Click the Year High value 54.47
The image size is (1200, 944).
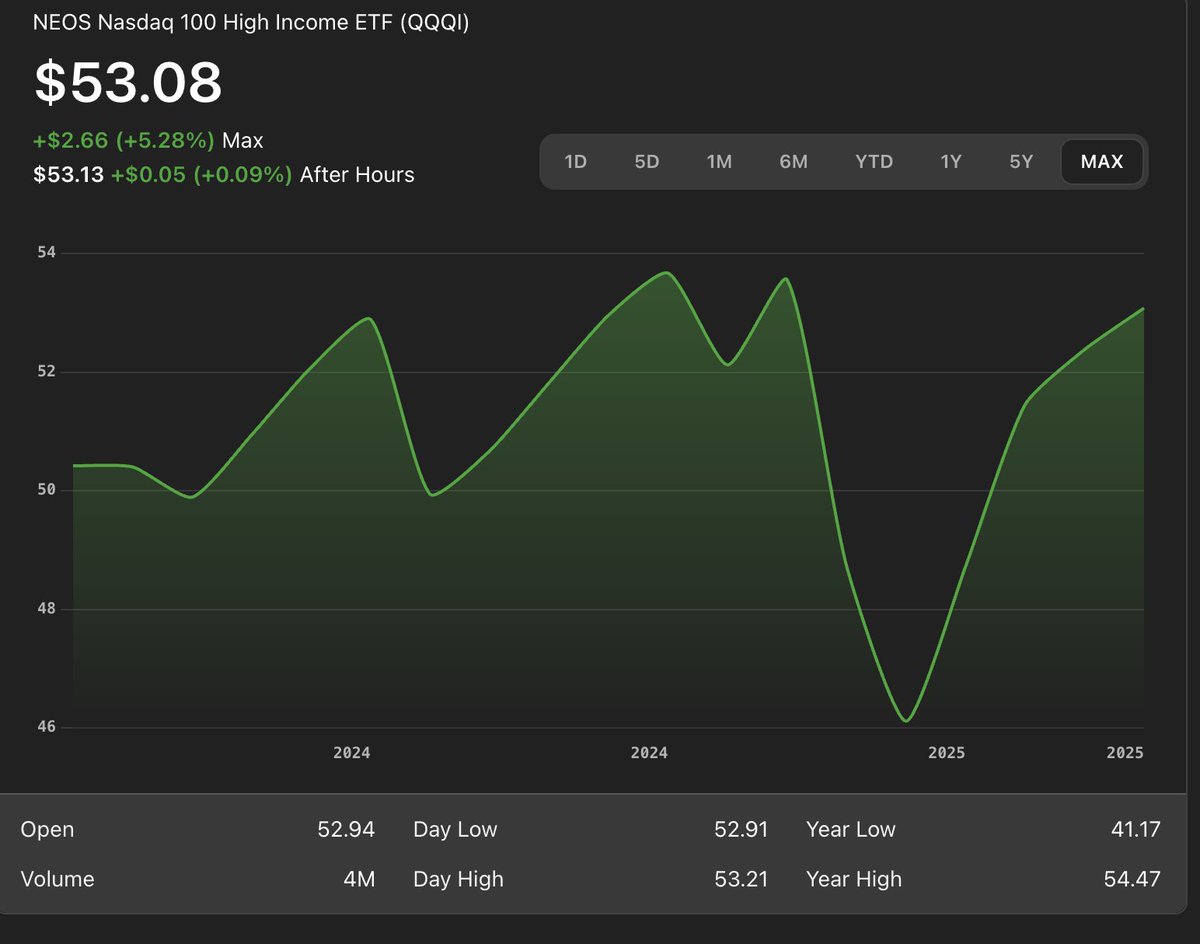1134,879
